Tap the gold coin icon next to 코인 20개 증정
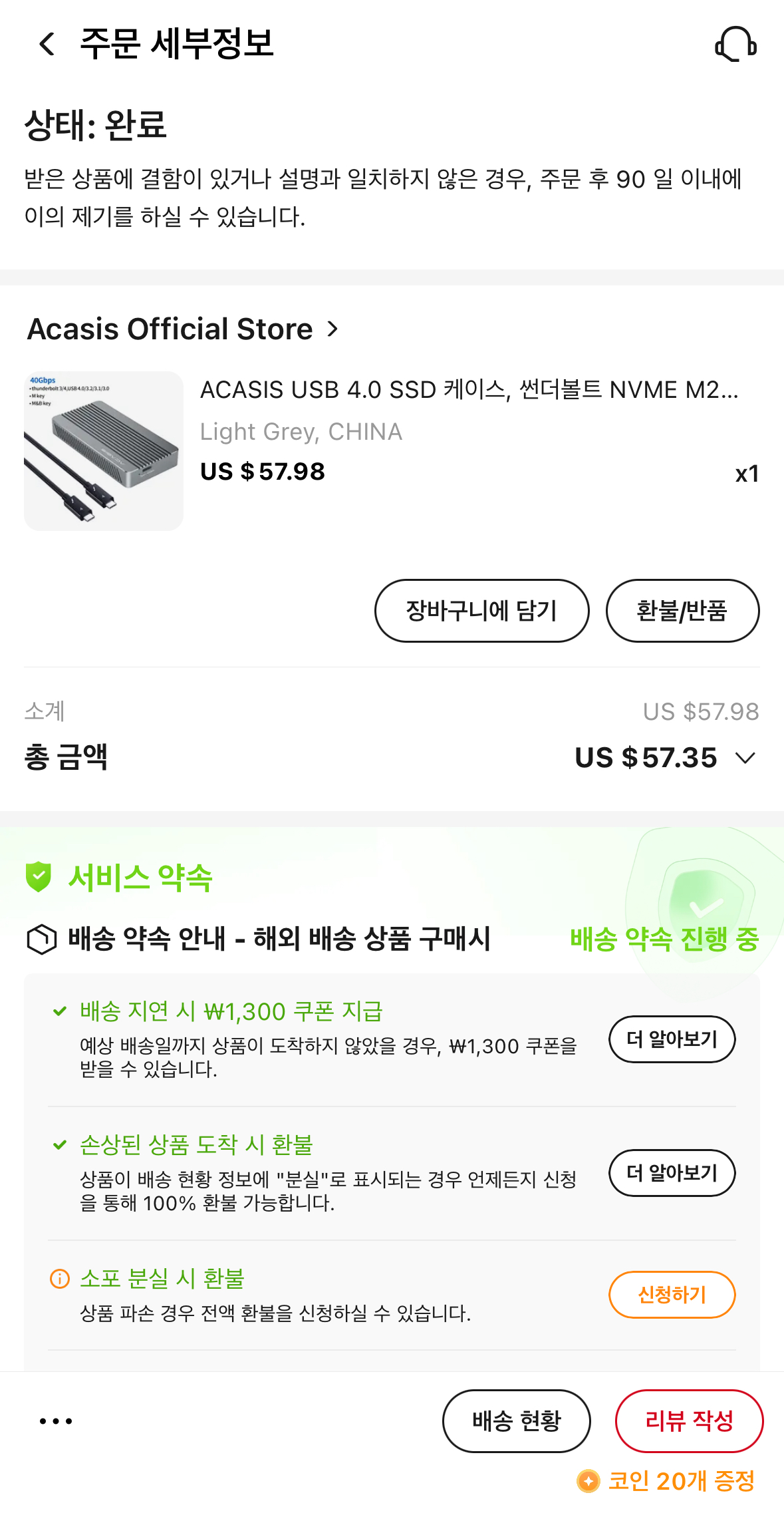784x1515 pixels. point(588,1481)
